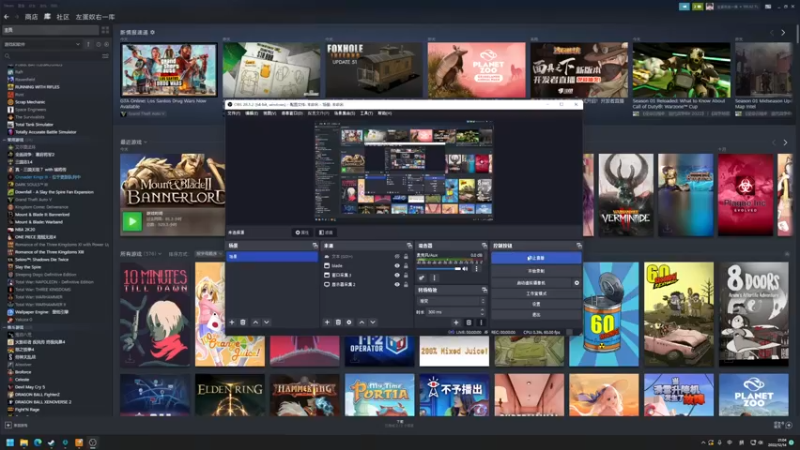Pop out the OBS Audio Mixer dock icon
This screenshot has width=800, height=450.
tap(484, 246)
